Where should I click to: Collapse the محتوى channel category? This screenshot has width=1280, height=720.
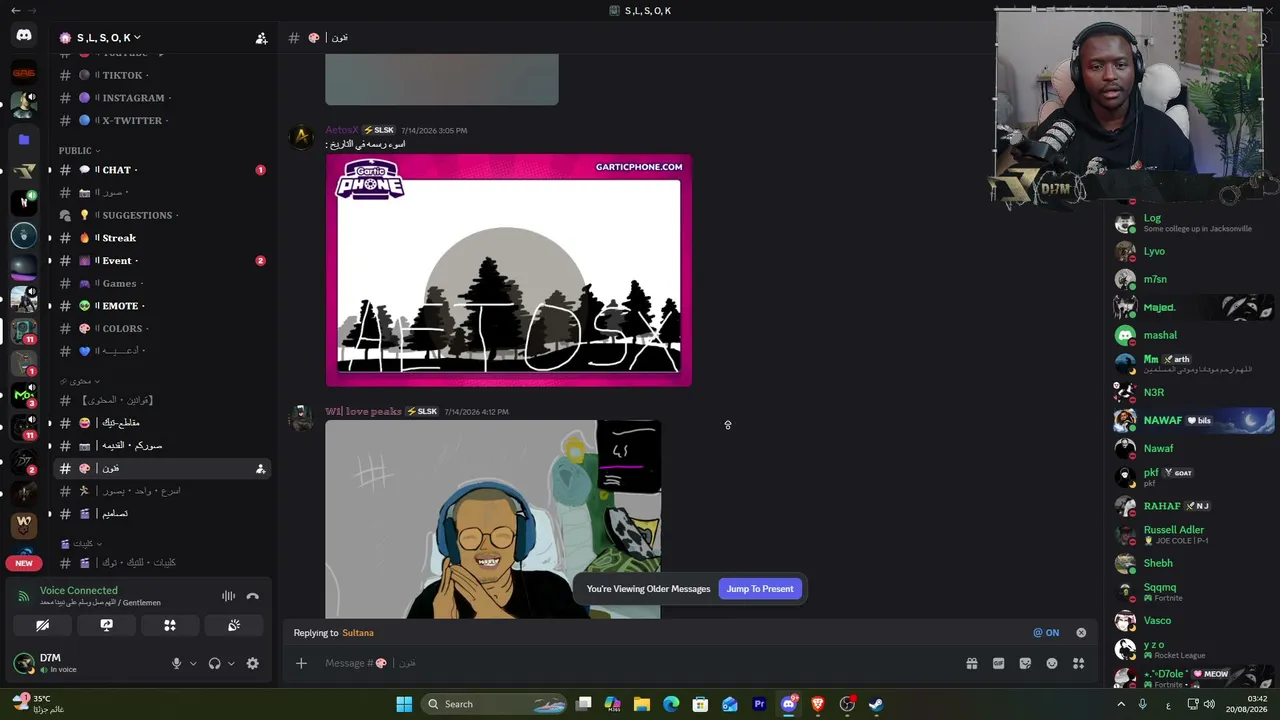click(x=81, y=381)
